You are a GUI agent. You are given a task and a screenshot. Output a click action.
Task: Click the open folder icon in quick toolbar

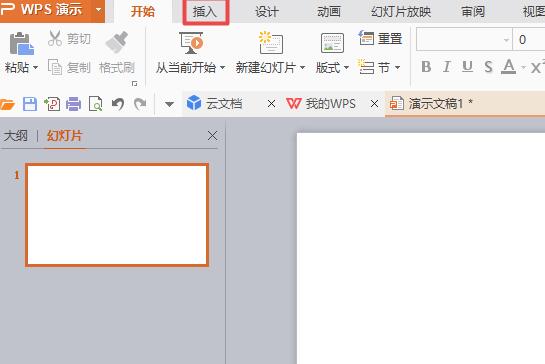7,104
